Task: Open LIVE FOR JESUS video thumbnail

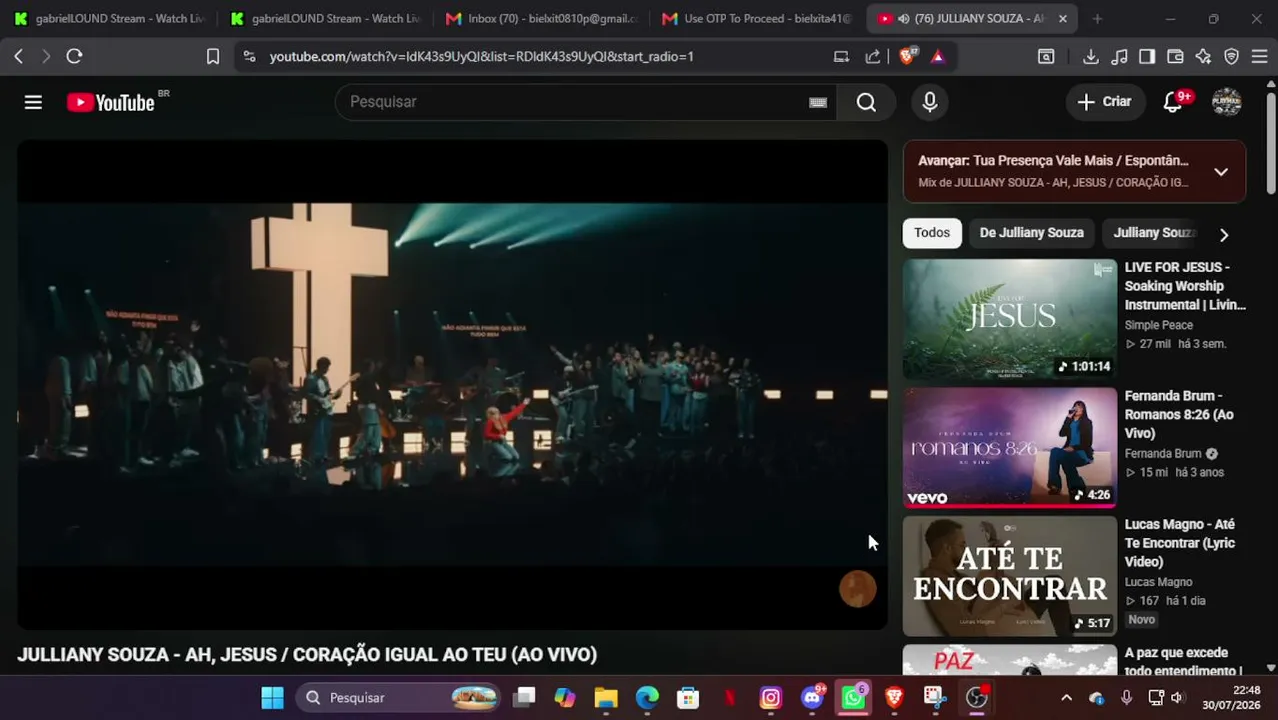Action: [x=1009, y=319]
